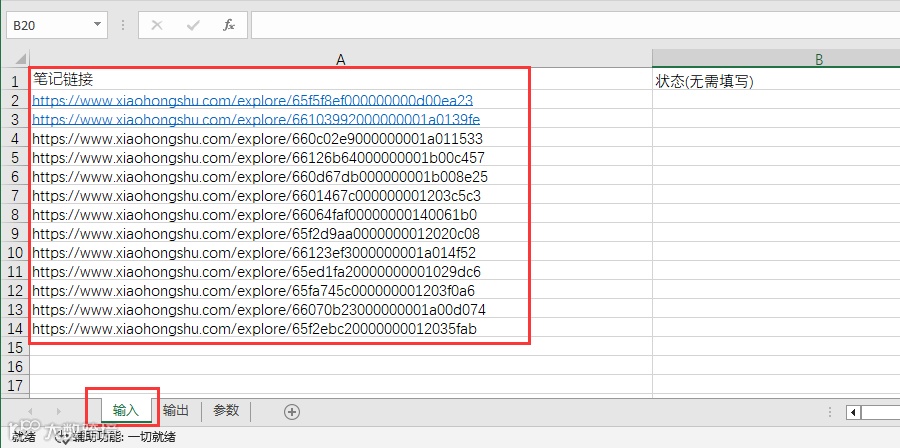Click the 就绪 status bar indicator
Screen dimensions: 900x448
tap(24, 438)
